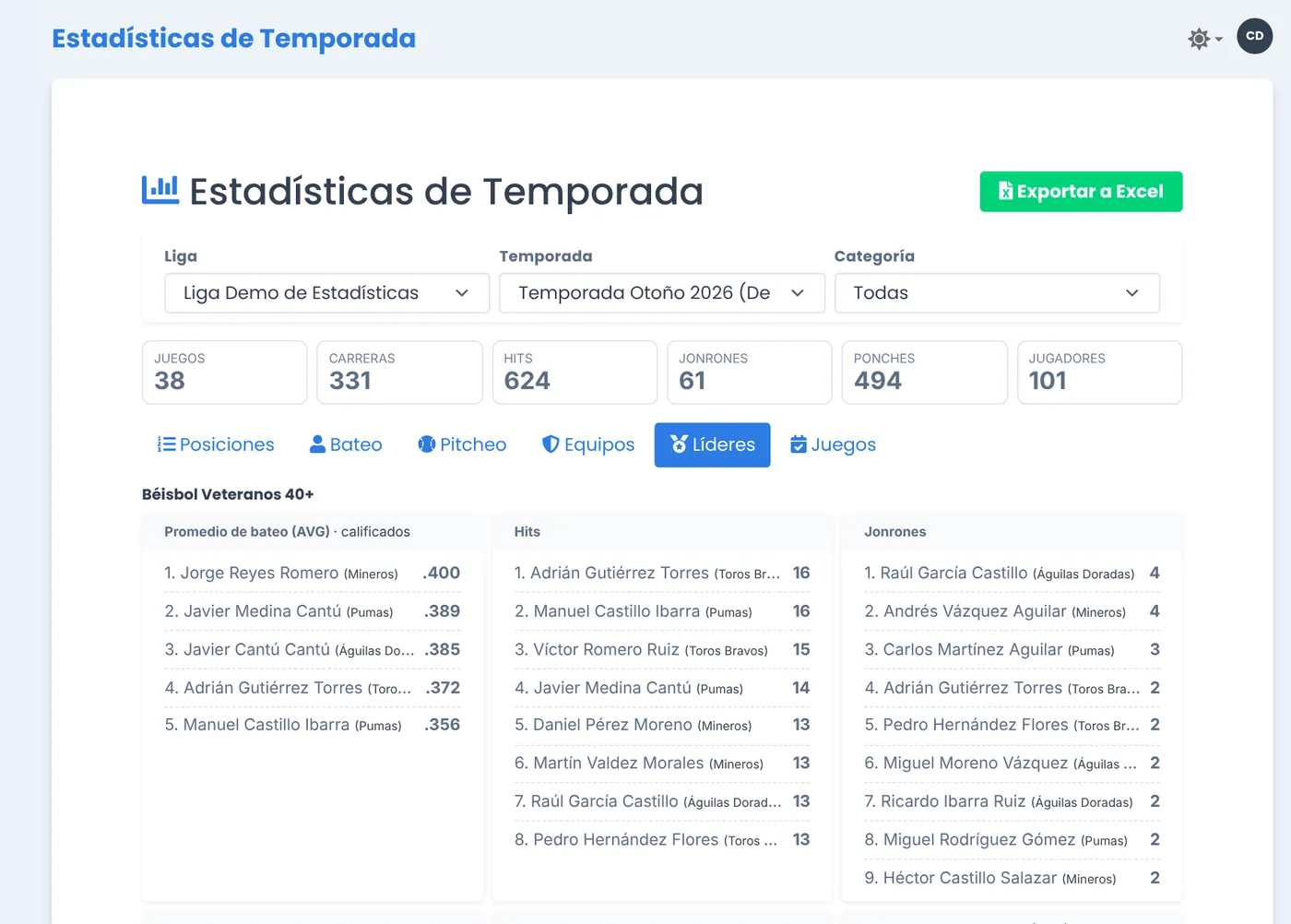Click the list icon on Posiciones tab
Viewport: 1291px width, 924px height.
[x=166, y=444]
